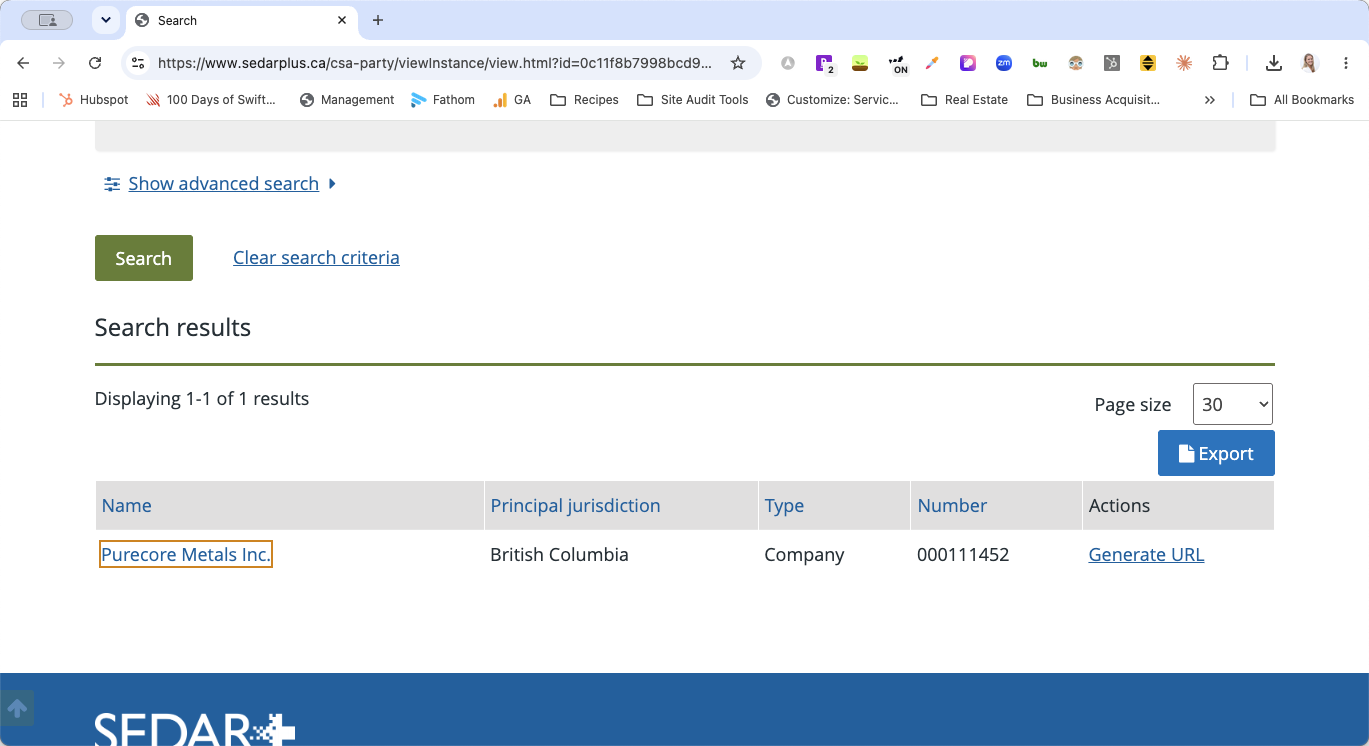1369x746 pixels.
Task: Open the All Bookmarks folder
Action: click(x=1301, y=100)
